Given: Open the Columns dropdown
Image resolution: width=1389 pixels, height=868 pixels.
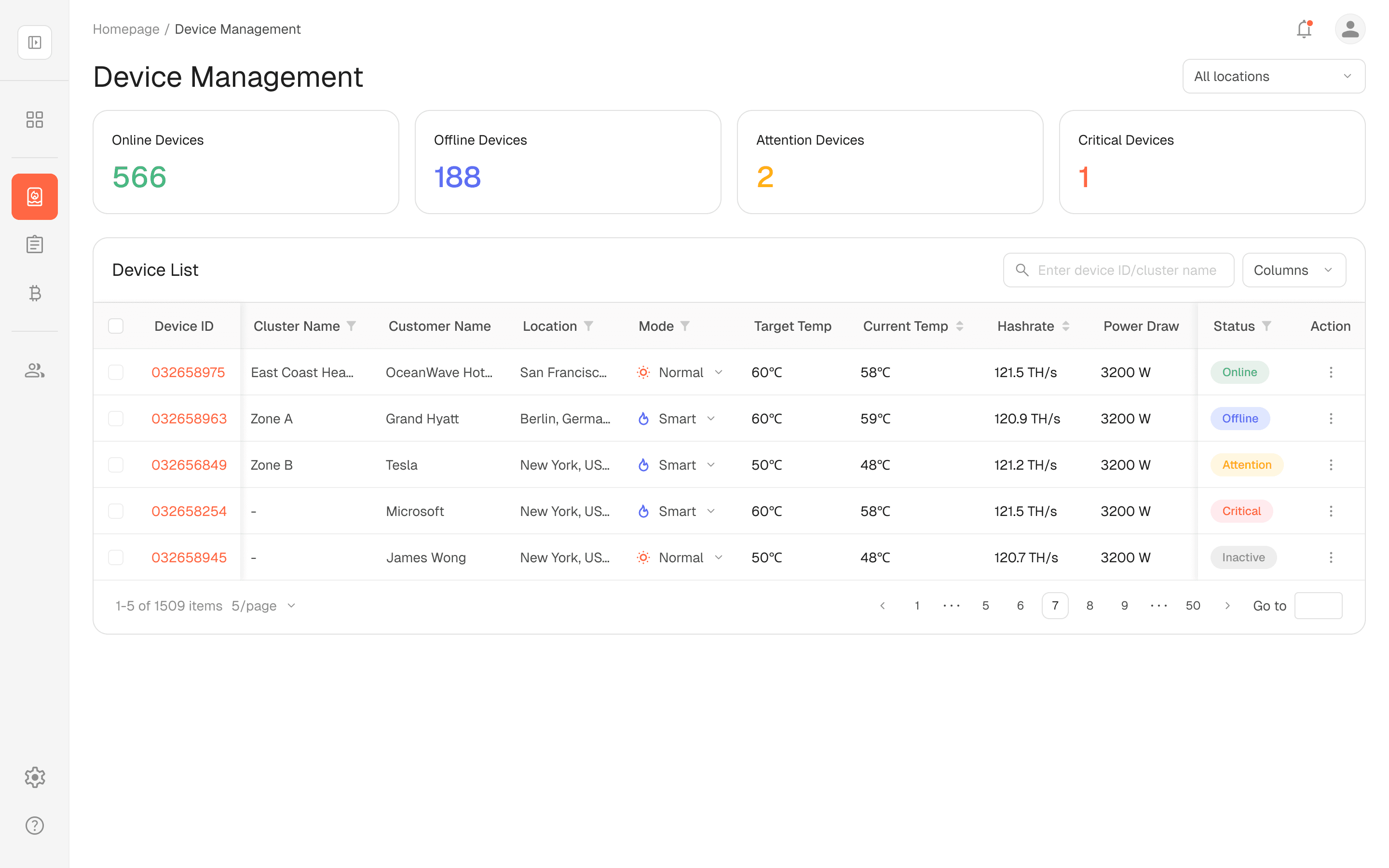Looking at the screenshot, I should [x=1294, y=270].
